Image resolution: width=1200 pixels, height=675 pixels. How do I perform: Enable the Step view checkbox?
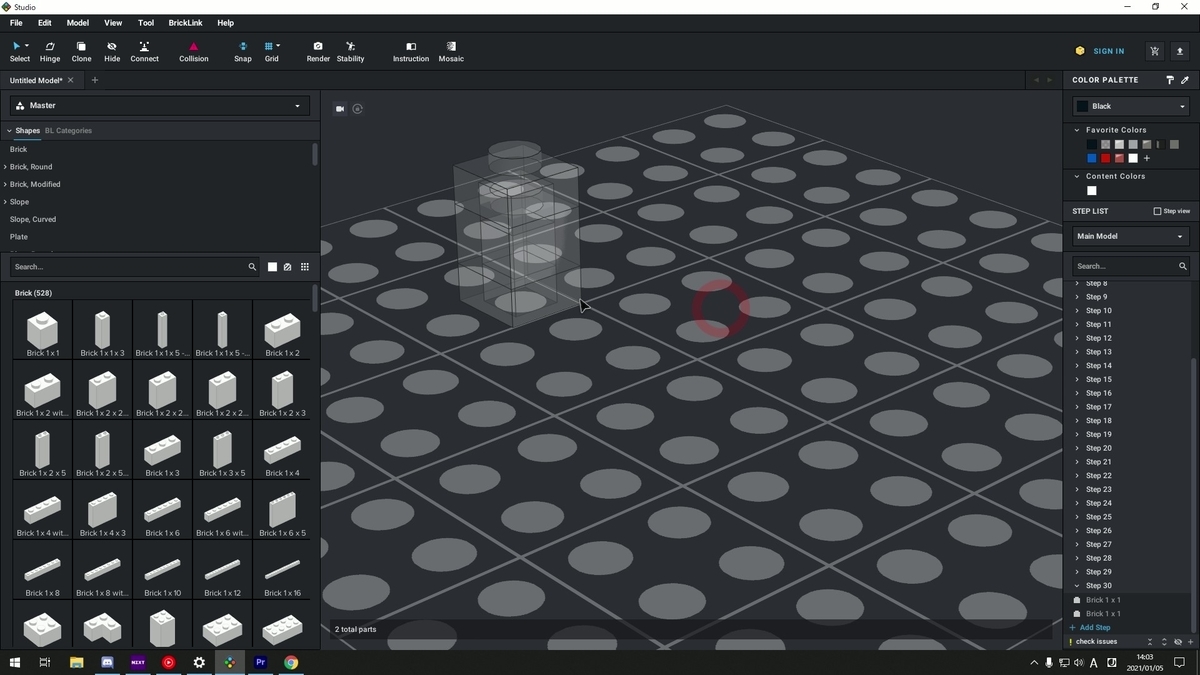(1158, 211)
